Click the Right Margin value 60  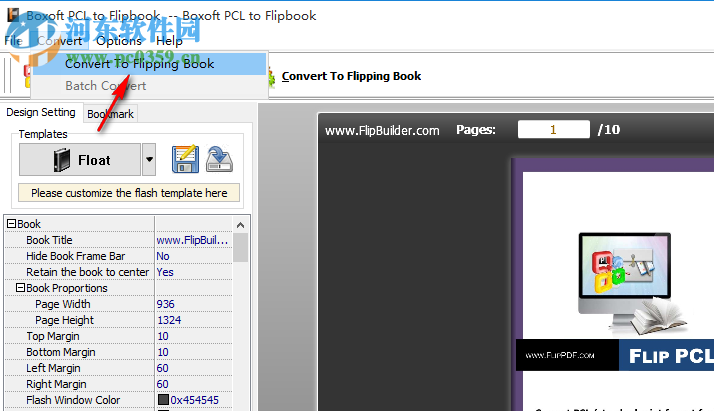[194, 384]
